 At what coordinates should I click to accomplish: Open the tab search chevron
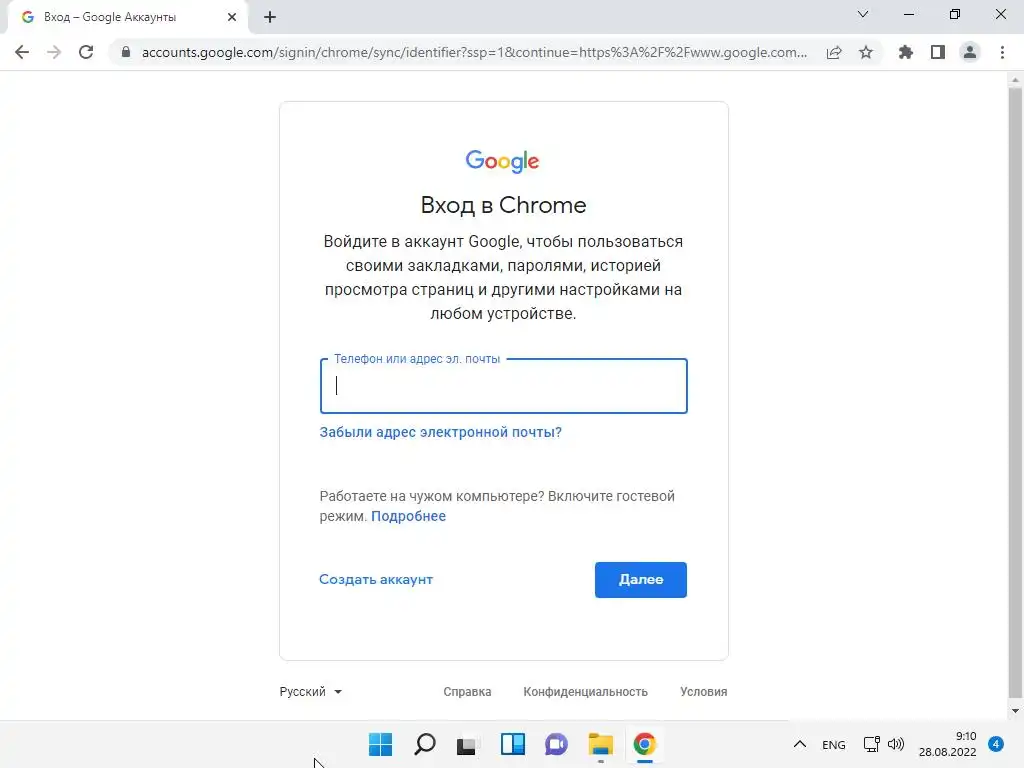click(863, 14)
